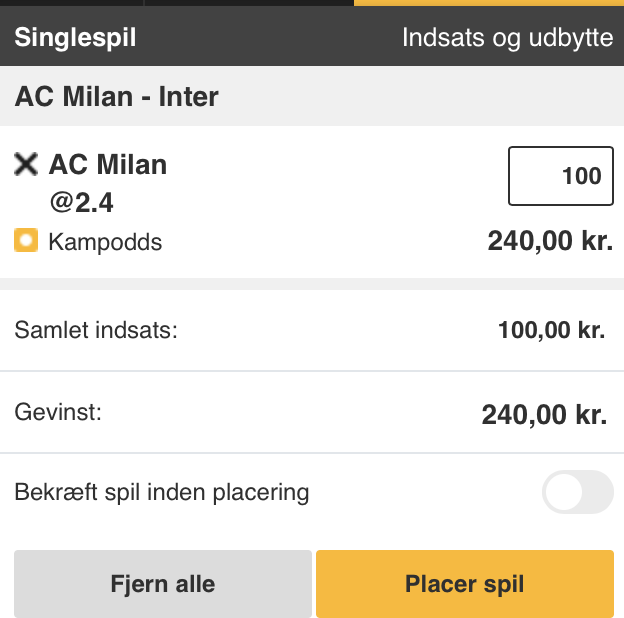
Task: Click the Bekræft spil inden placering label
Action: click(162, 493)
